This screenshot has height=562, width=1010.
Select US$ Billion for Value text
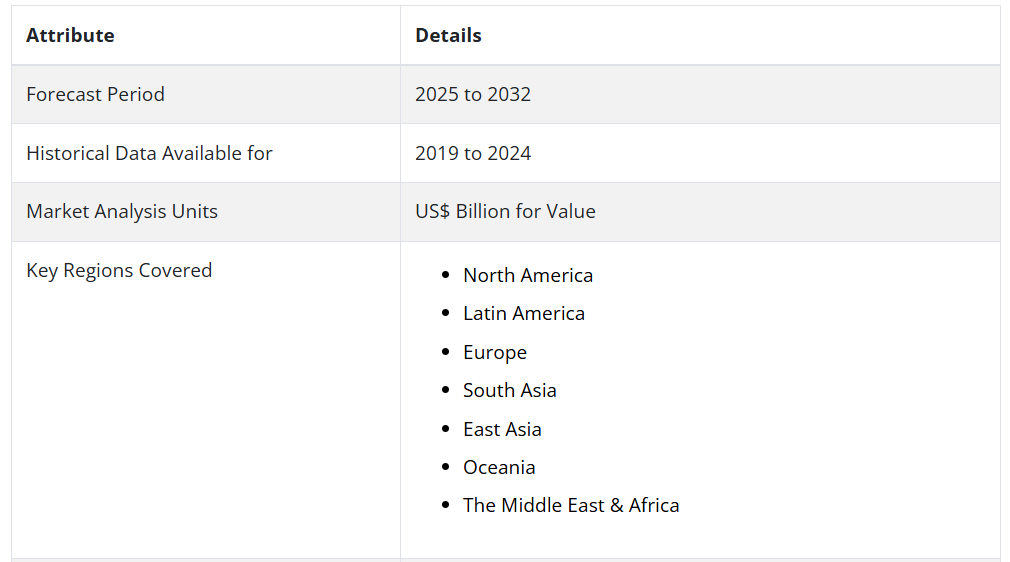pyautogui.click(x=505, y=212)
